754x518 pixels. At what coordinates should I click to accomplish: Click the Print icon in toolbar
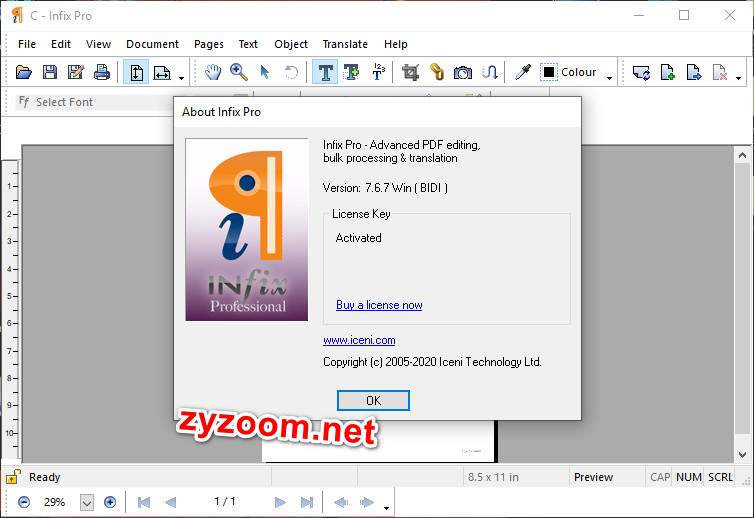pyautogui.click(x=101, y=72)
